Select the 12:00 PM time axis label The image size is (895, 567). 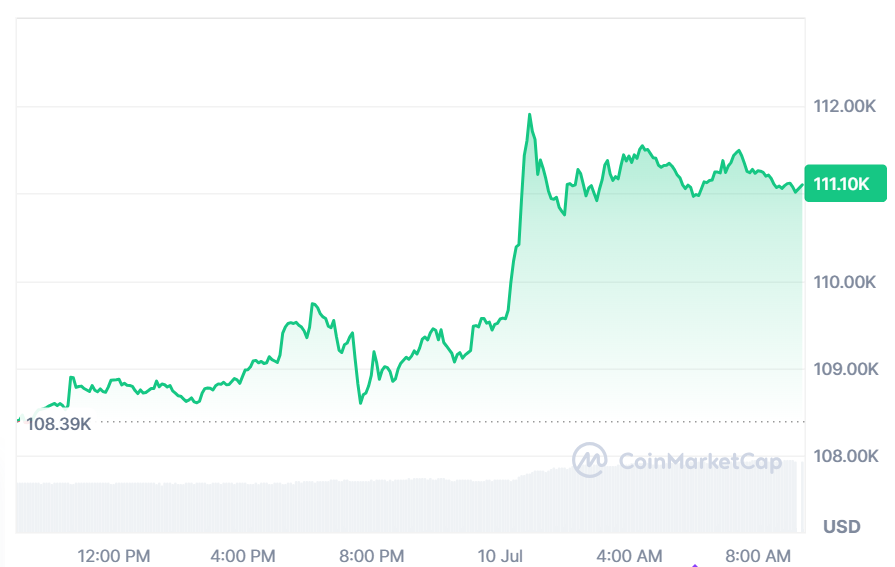pyautogui.click(x=114, y=556)
